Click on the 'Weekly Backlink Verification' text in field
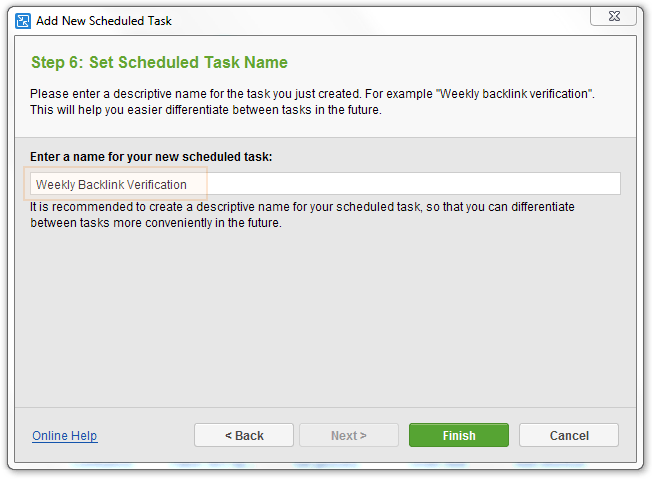The image size is (652, 479). click(x=111, y=185)
